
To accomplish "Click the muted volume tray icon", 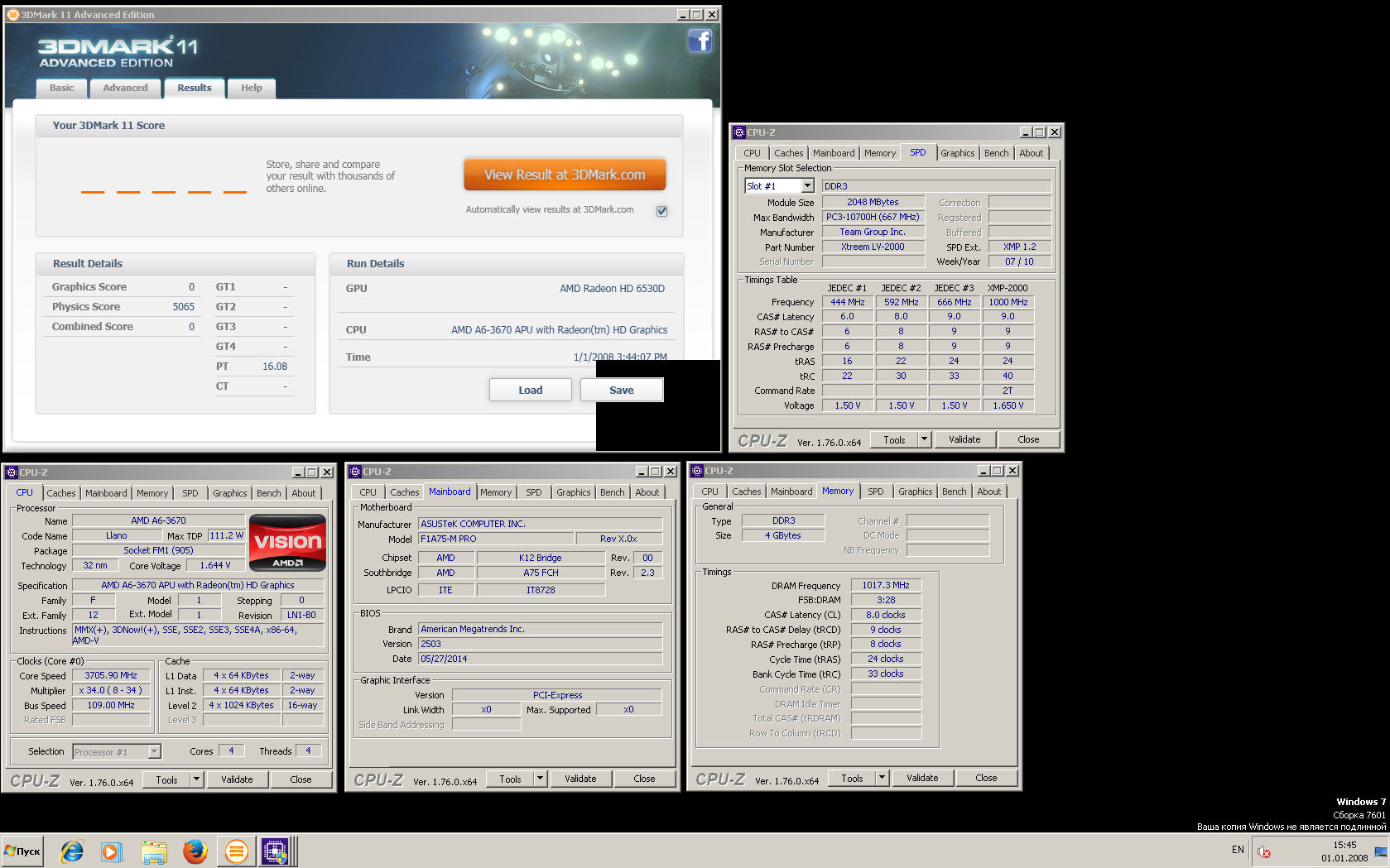I will tap(1263, 851).
